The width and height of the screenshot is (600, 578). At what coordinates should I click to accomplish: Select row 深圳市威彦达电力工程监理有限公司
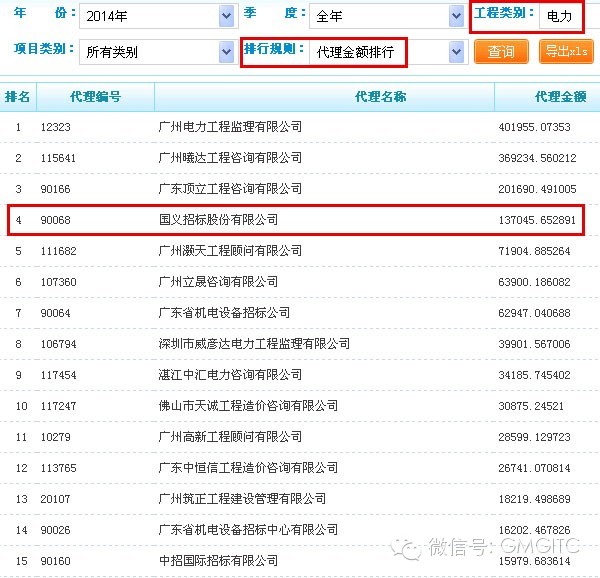coord(300,344)
